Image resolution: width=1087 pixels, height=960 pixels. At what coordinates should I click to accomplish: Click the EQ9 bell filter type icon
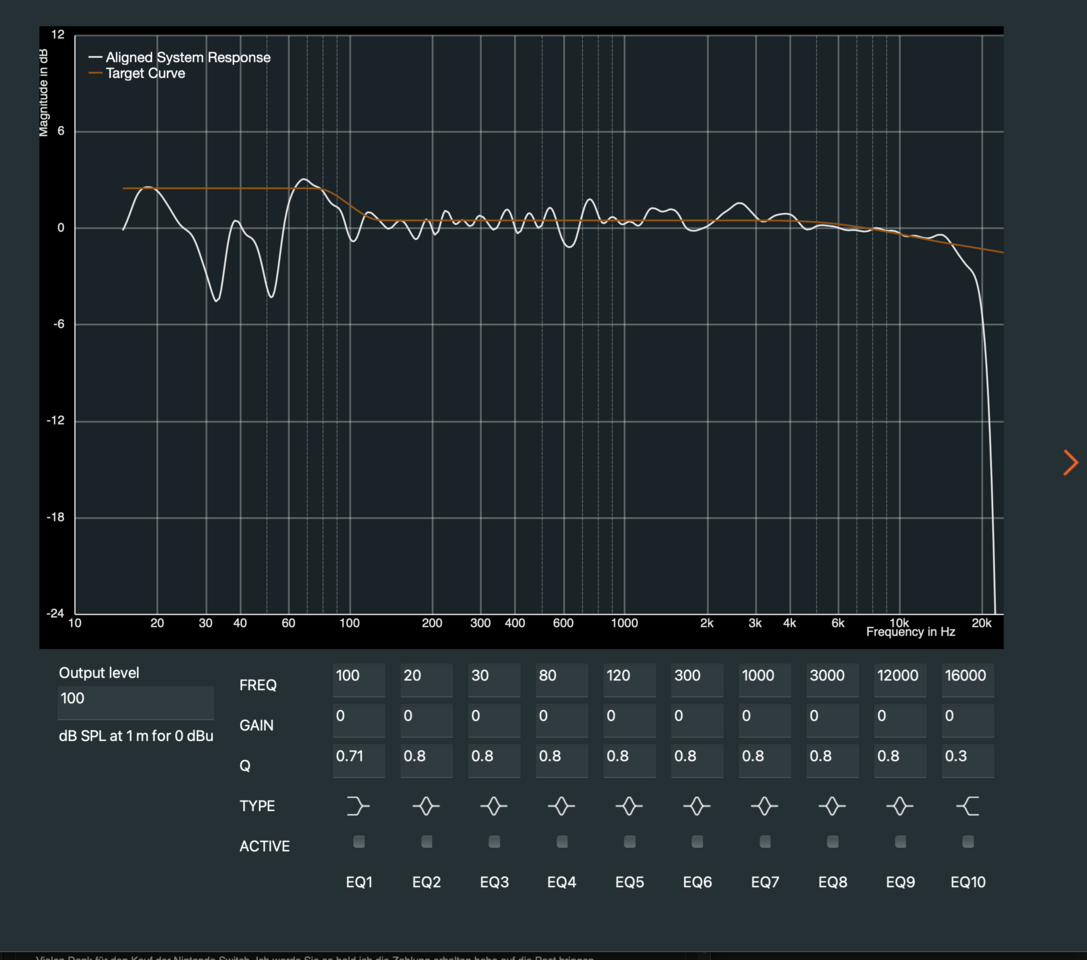click(x=900, y=805)
